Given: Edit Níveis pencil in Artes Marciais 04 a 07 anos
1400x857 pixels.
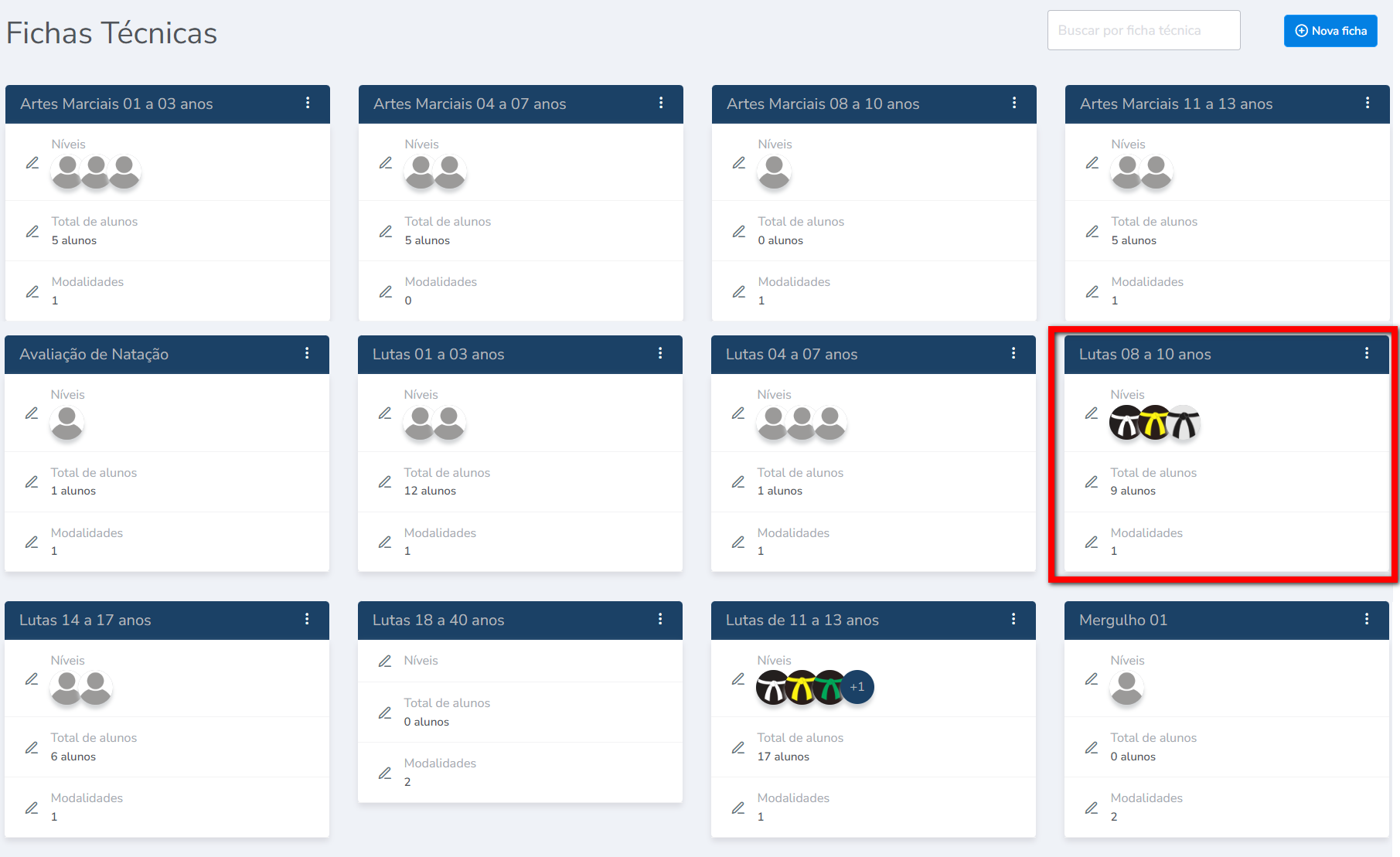Looking at the screenshot, I should (x=386, y=163).
